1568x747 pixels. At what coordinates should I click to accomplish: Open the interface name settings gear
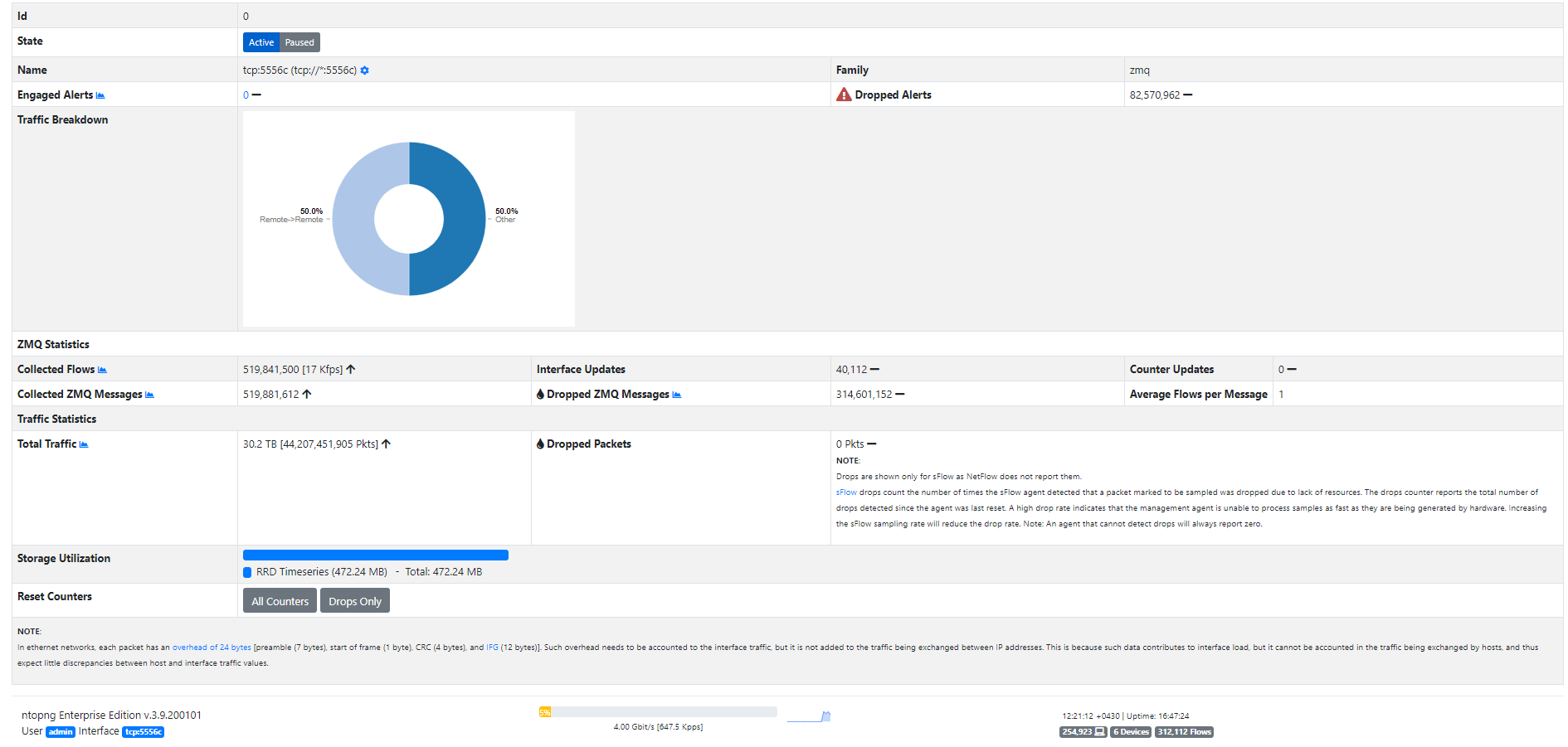click(x=365, y=70)
